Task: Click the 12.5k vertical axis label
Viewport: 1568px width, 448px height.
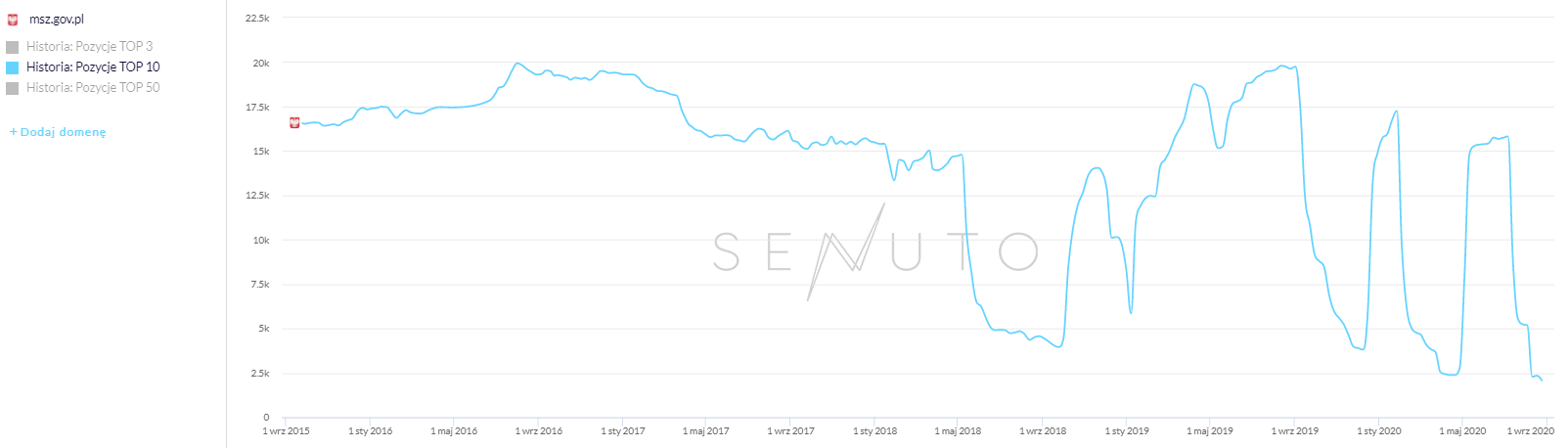Action: coord(257,196)
